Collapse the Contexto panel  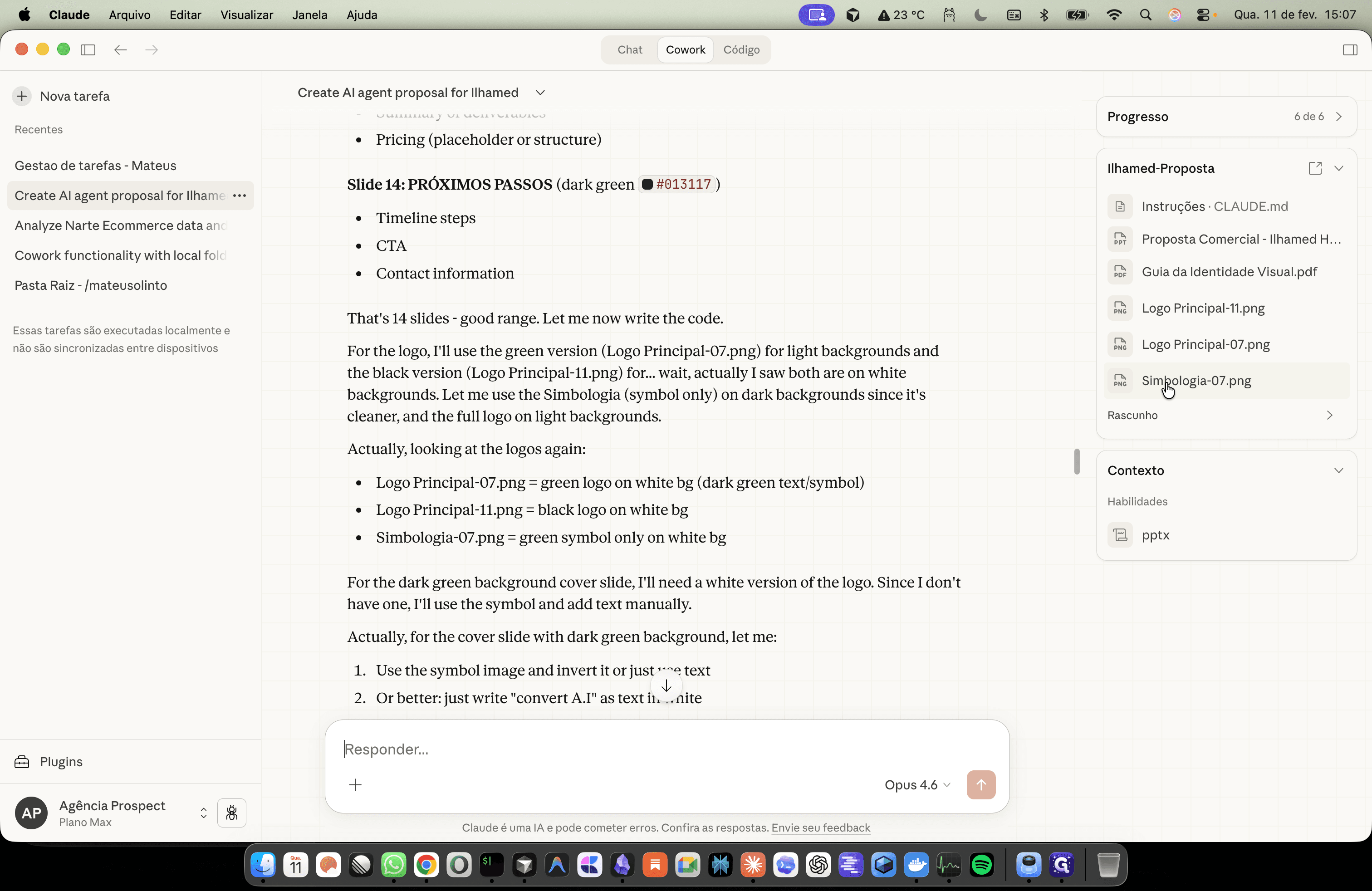click(x=1338, y=470)
